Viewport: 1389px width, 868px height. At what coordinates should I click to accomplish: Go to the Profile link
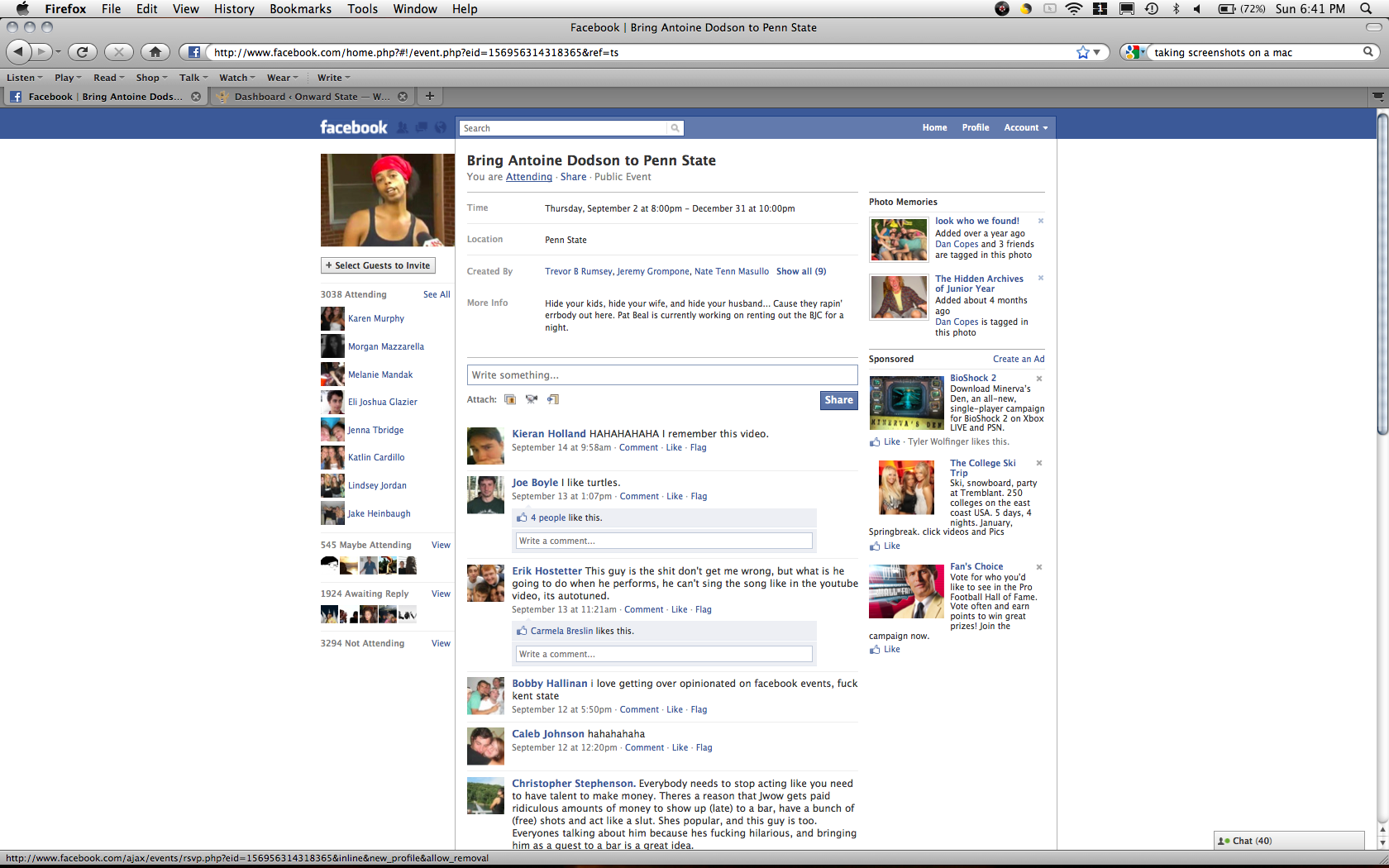[x=976, y=128]
